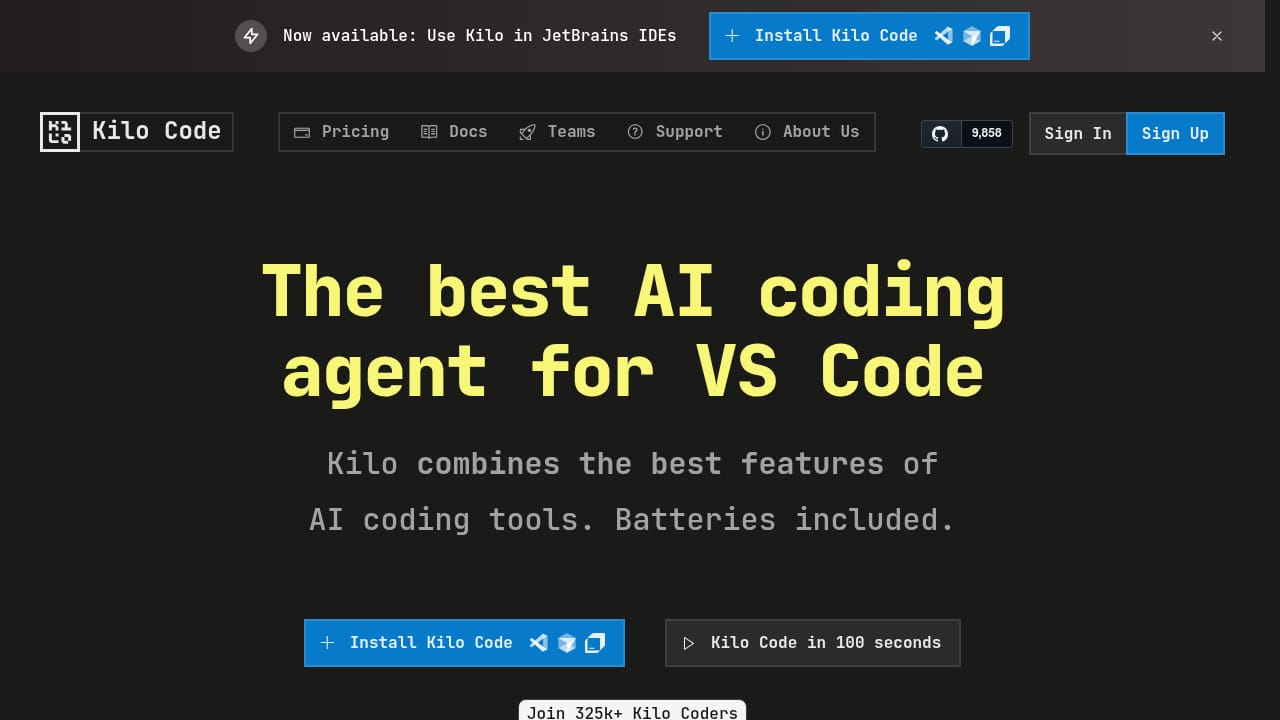The image size is (1280, 720).
Task: Click the play triangle icon on video button
Action: pyautogui.click(x=688, y=643)
